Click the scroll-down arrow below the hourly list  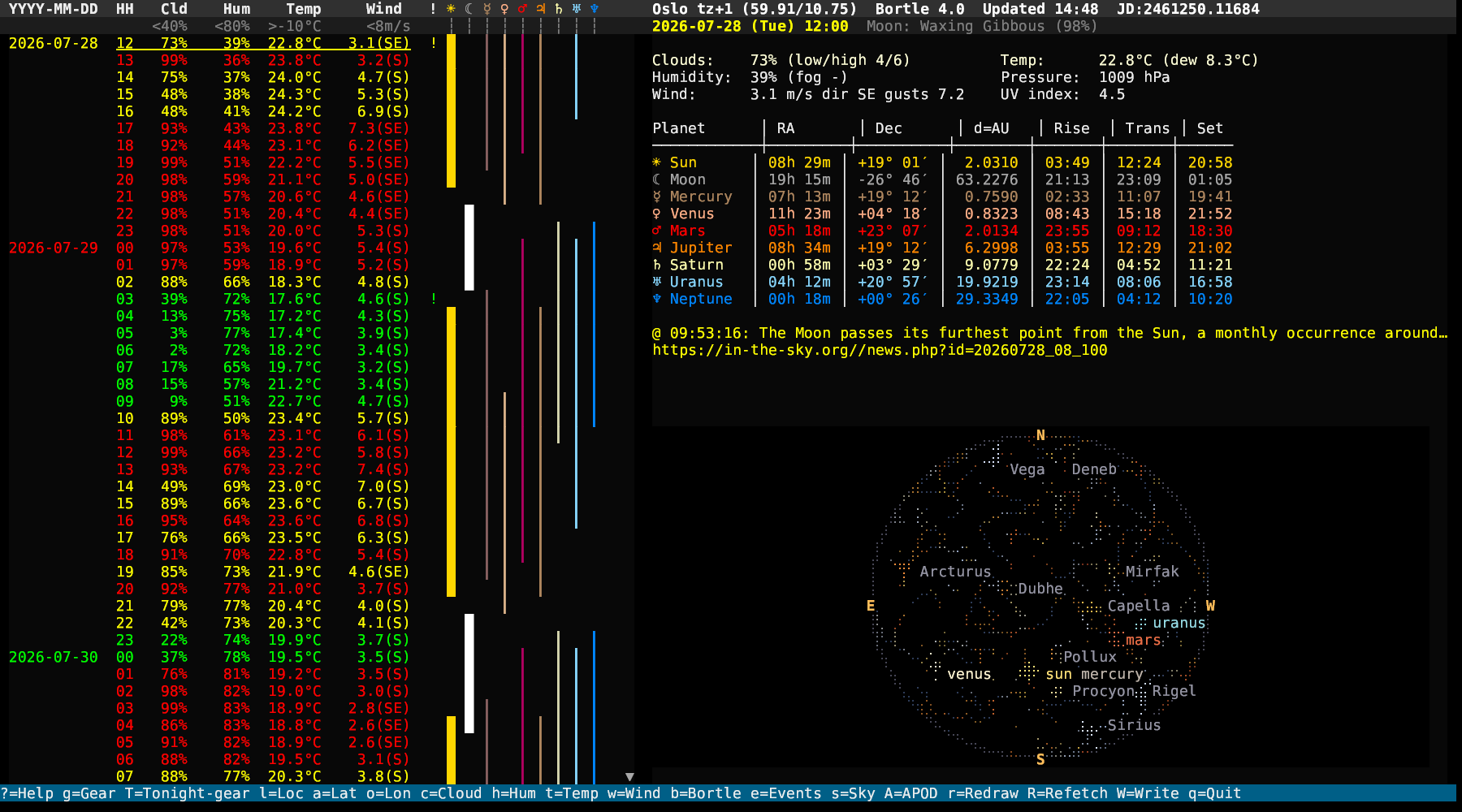click(x=629, y=777)
